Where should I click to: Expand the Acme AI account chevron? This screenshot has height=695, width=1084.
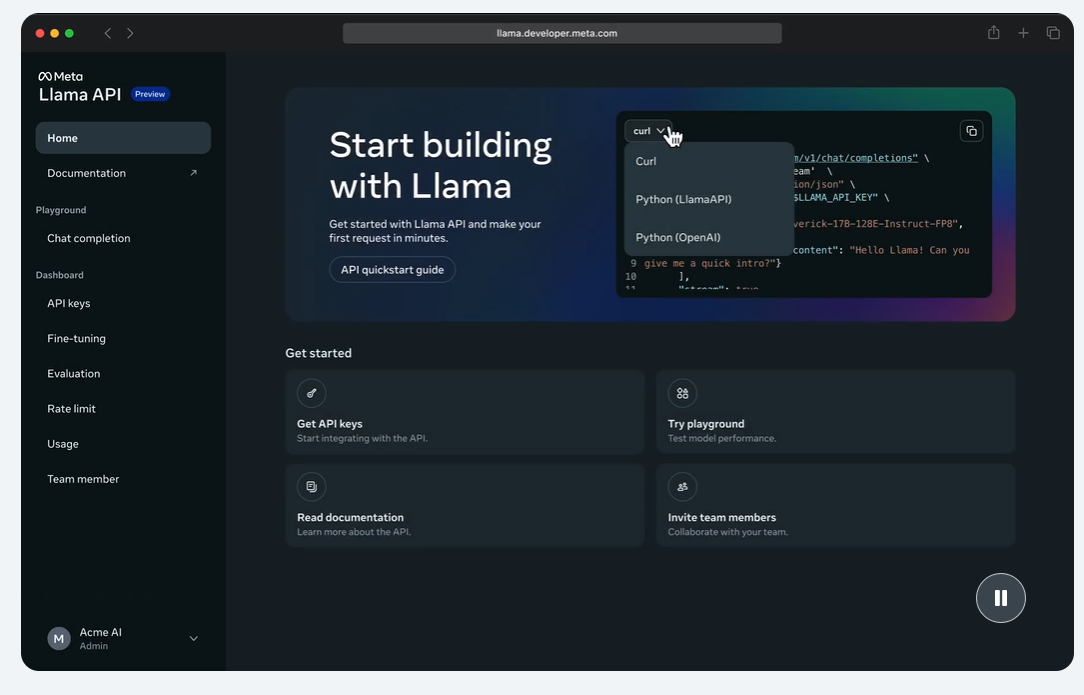[194, 638]
